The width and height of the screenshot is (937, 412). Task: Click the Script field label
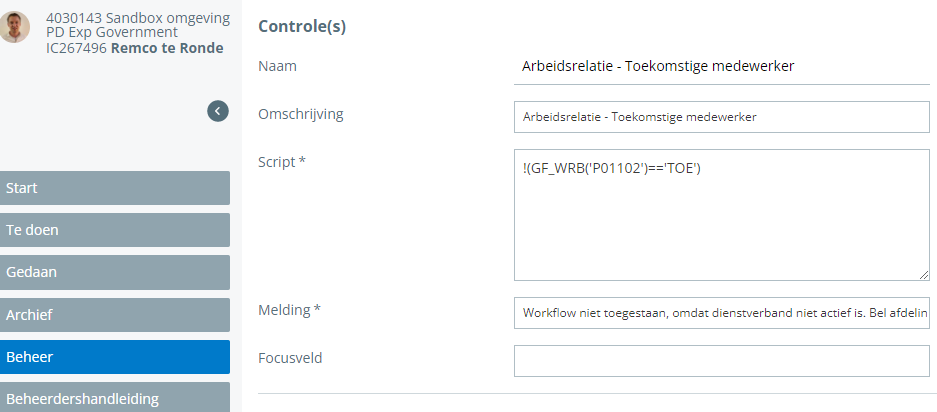281,161
